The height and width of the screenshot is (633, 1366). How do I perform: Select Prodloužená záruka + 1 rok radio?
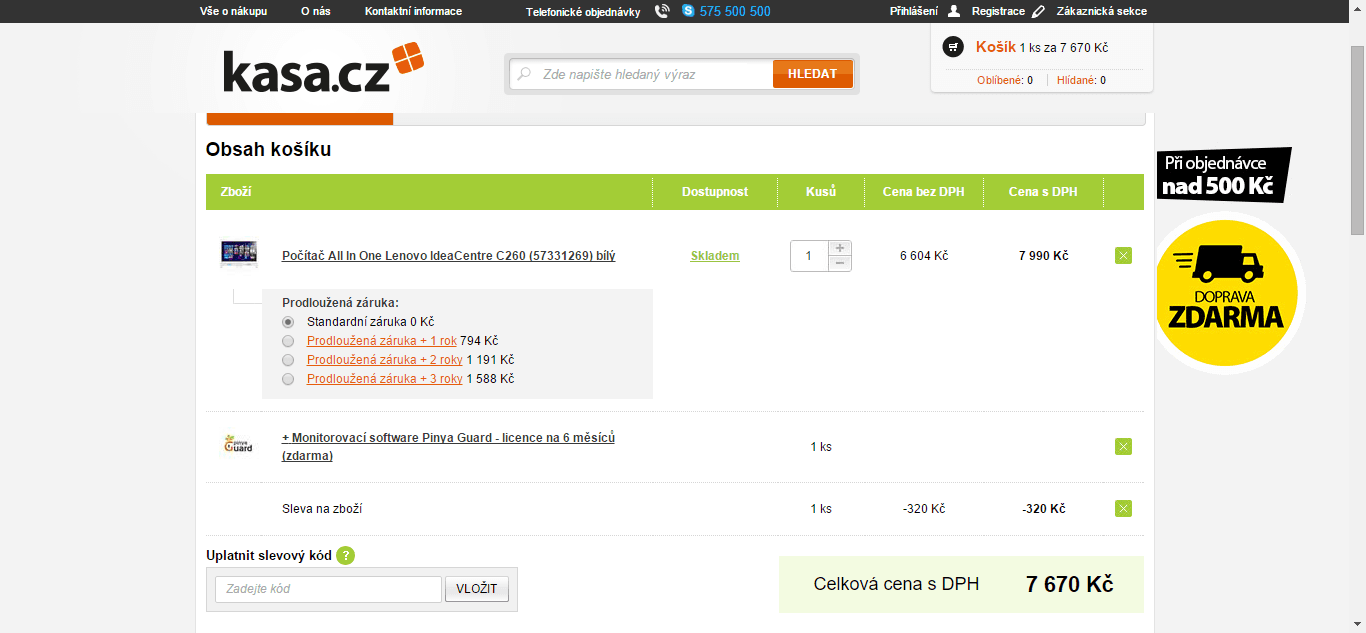(288, 341)
